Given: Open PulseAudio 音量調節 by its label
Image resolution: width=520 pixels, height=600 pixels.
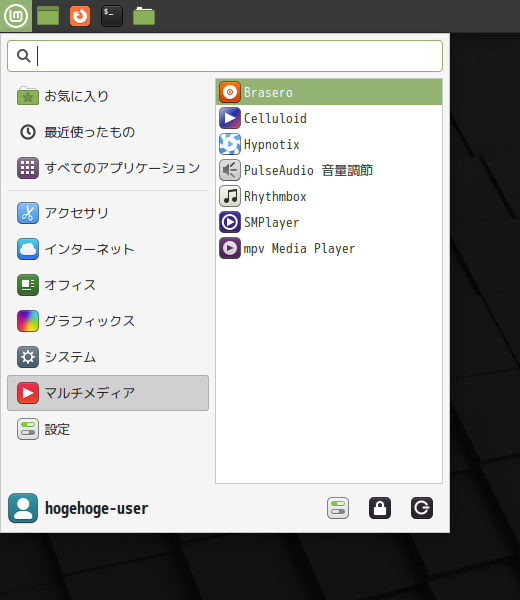Looking at the screenshot, I should point(308,171).
